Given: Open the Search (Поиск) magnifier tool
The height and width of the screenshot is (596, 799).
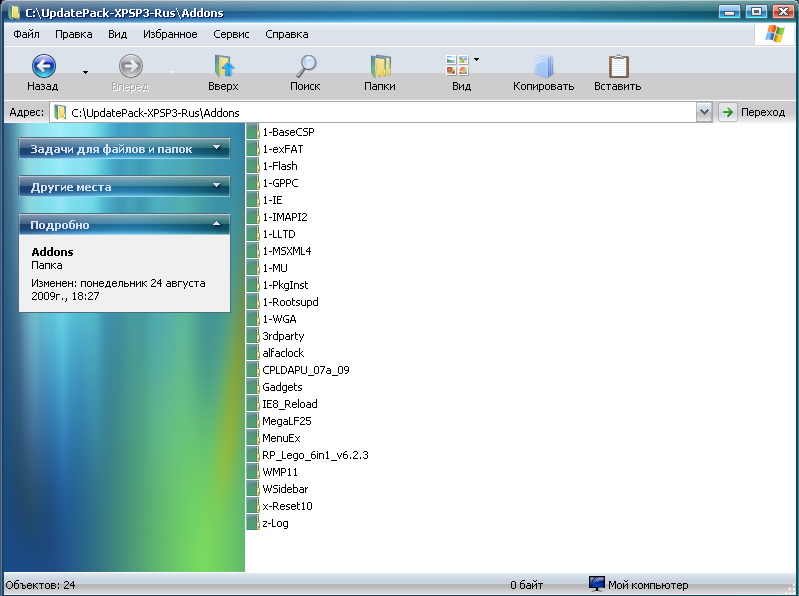Looking at the screenshot, I should coord(305,67).
